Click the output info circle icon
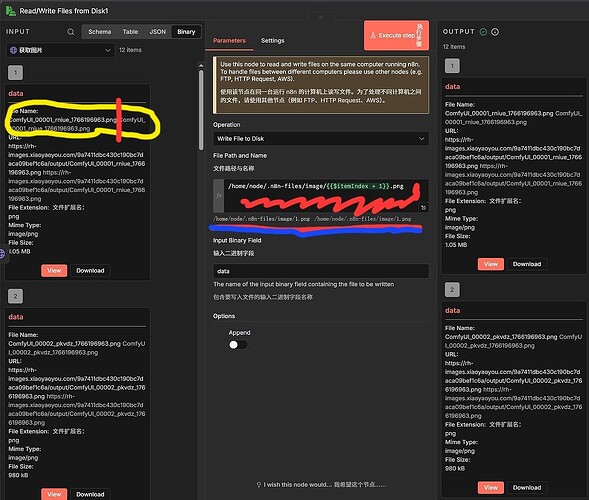The image size is (589, 500). (495, 32)
